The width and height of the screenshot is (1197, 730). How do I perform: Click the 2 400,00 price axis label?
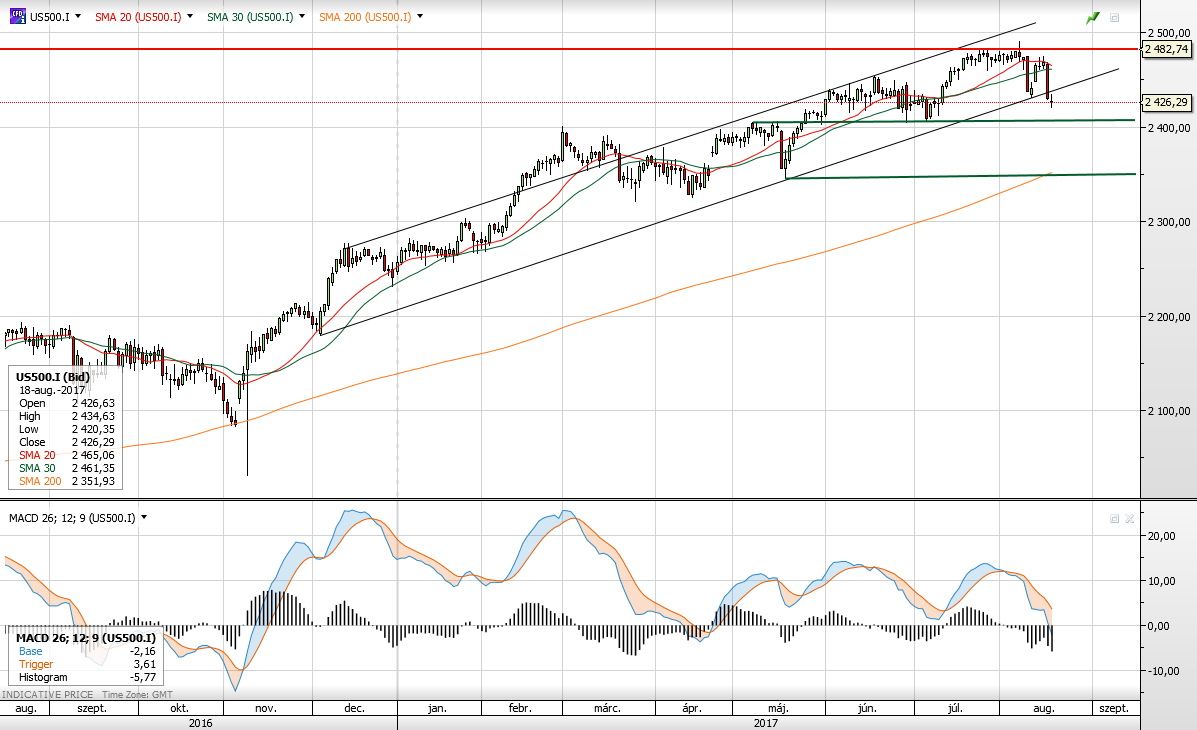[x=1169, y=128]
